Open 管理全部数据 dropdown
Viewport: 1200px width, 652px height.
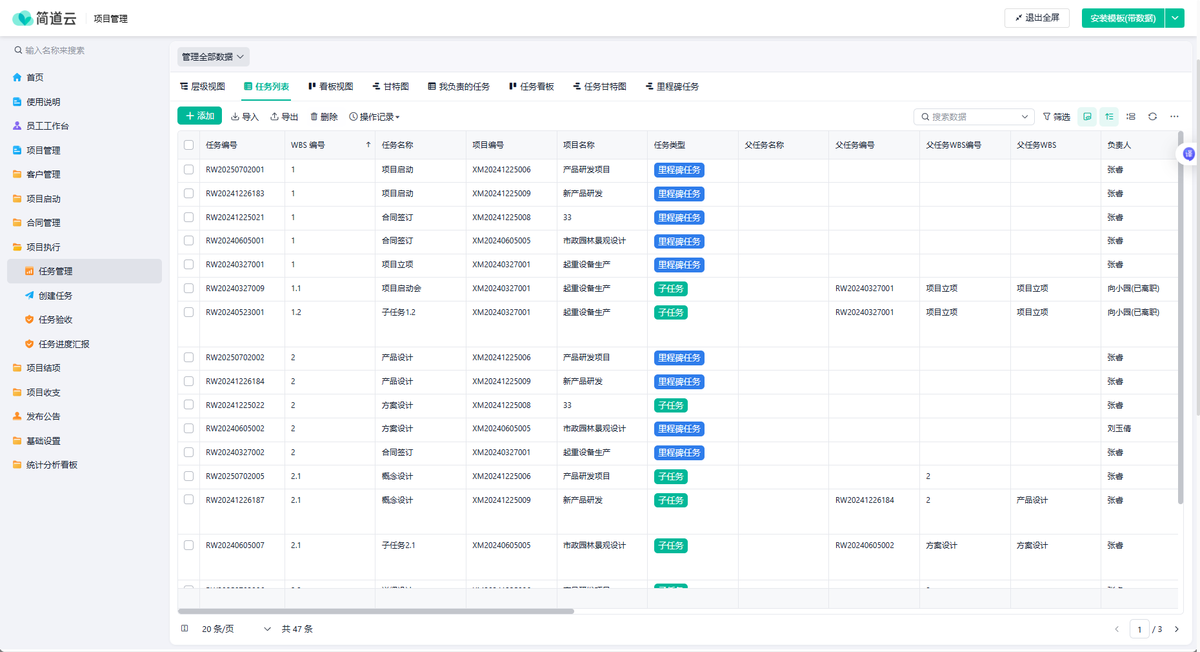click(x=213, y=57)
